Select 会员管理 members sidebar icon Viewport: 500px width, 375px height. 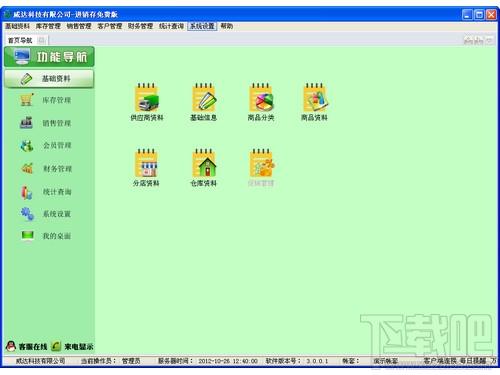click(26, 145)
